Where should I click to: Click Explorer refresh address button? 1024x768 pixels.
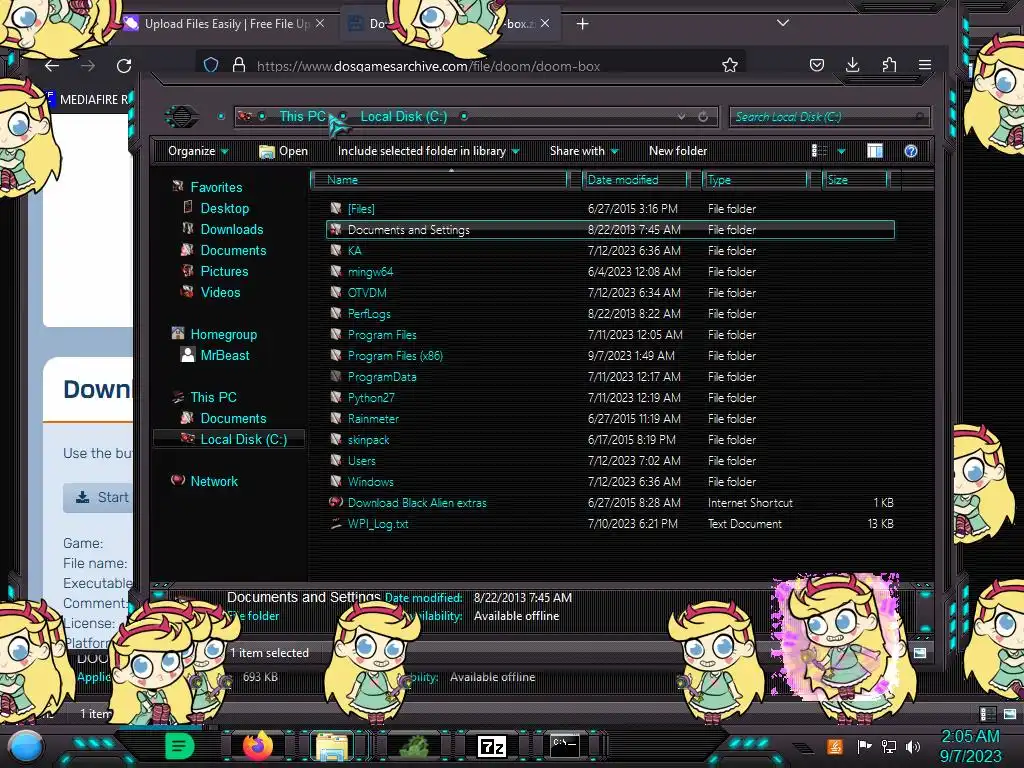[703, 116]
